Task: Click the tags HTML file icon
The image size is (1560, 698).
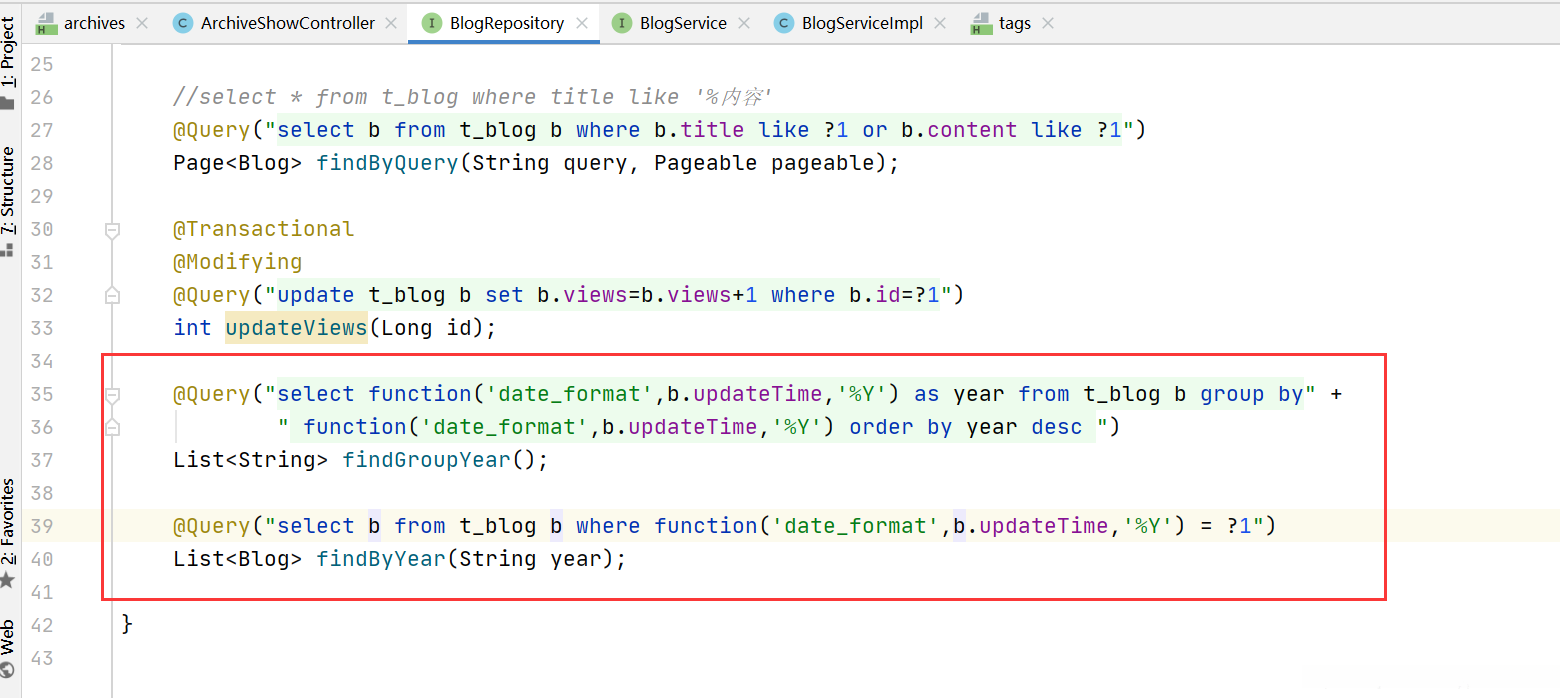Action: (x=981, y=24)
